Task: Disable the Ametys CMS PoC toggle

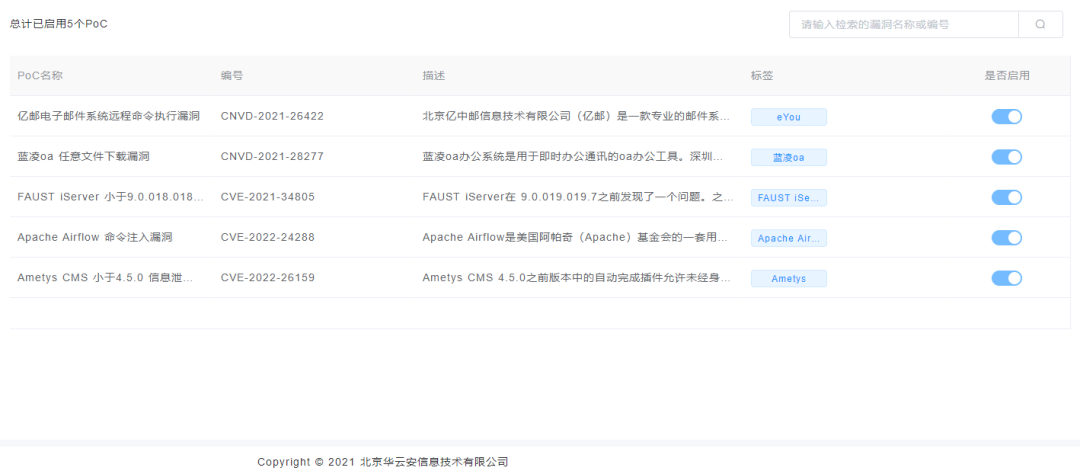Action: [x=1006, y=278]
